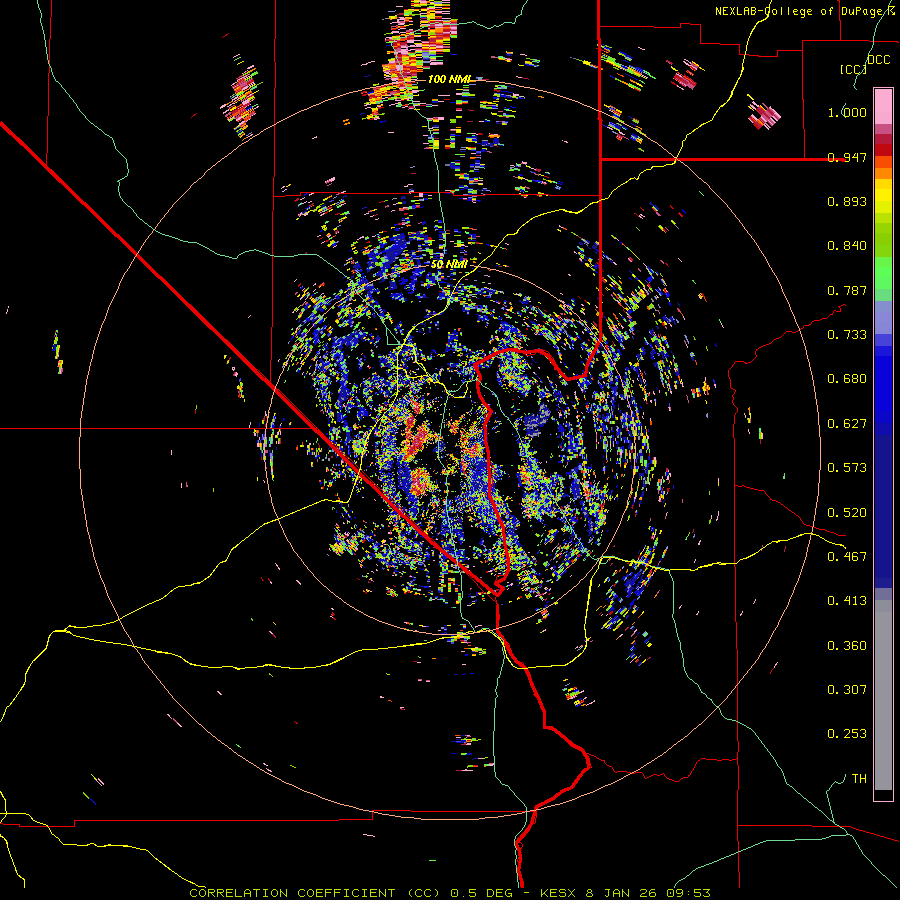Image resolution: width=900 pixels, height=900 pixels.
Task: Pick the bright blue swatch beside the 0.680 value
Action: (x=883, y=381)
